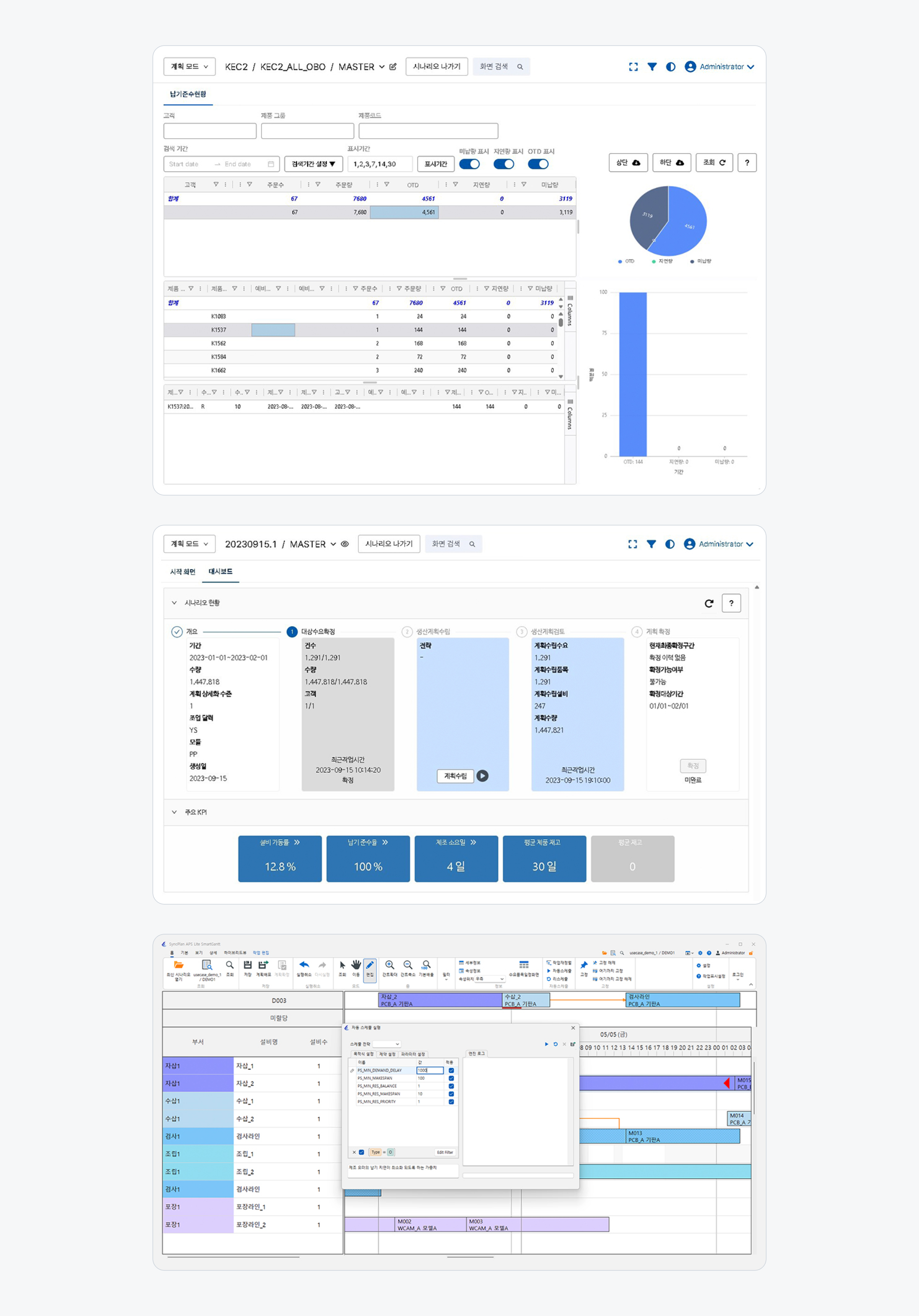The height and width of the screenshot is (1316, 919).
Task: Click the play icon beside 계획수립 button
Action: [482, 776]
